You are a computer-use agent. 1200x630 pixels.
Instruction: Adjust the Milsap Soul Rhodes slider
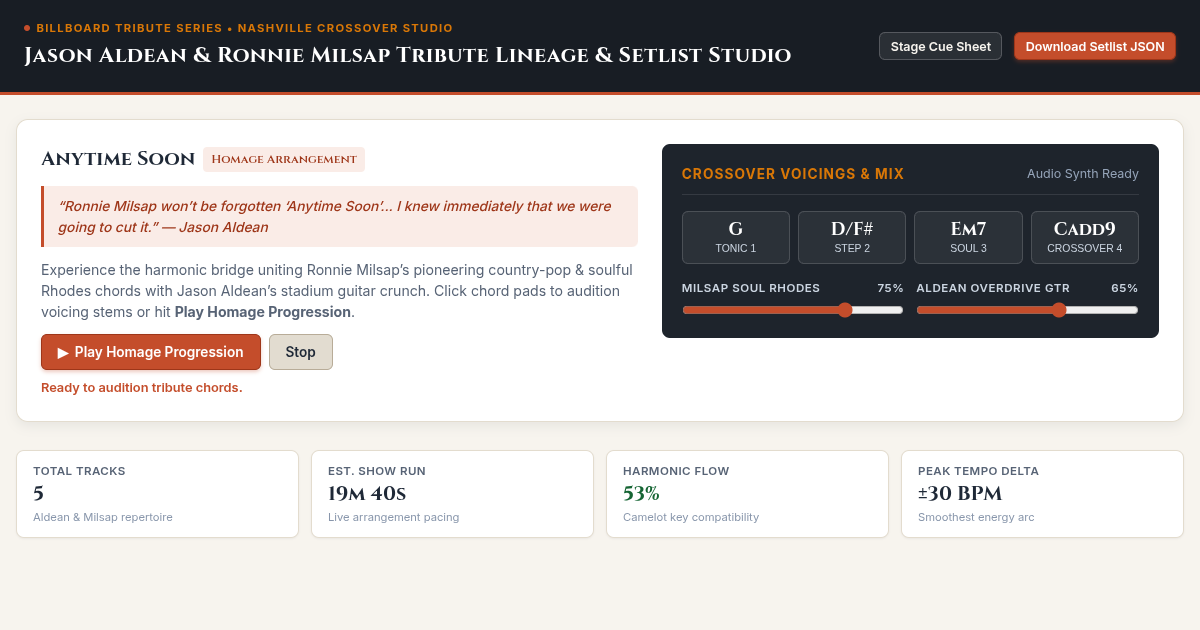click(793, 310)
